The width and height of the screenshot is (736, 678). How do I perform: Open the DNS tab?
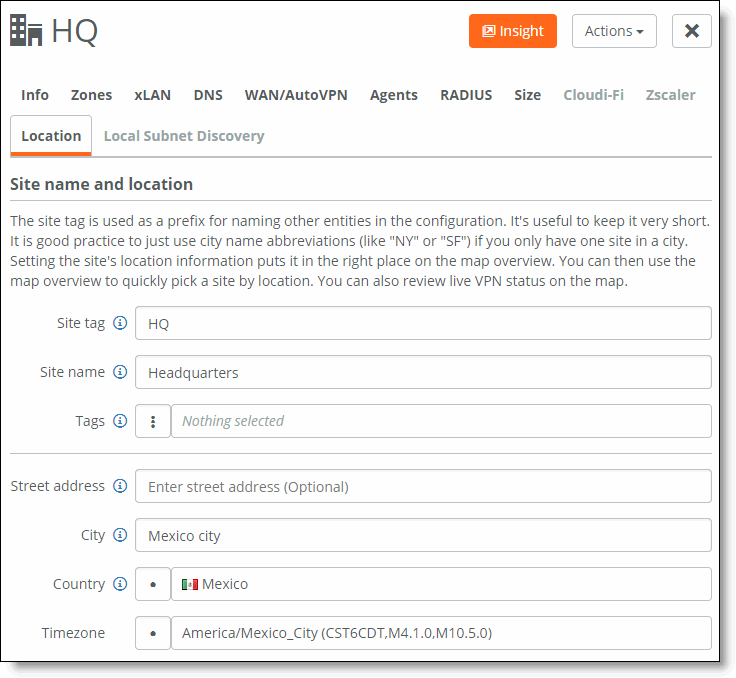(x=208, y=95)
